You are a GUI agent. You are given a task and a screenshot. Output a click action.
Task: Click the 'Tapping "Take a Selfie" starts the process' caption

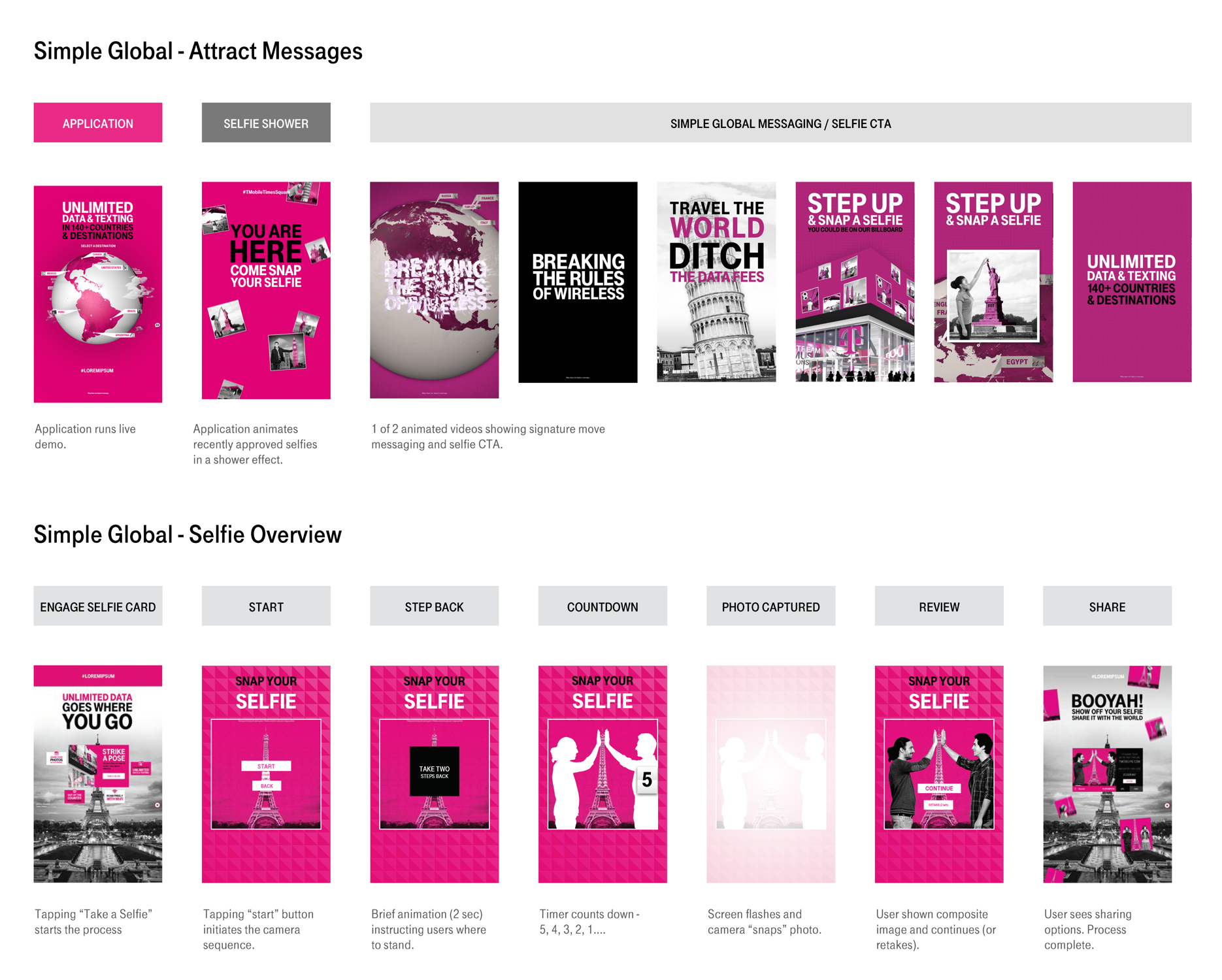93,922
